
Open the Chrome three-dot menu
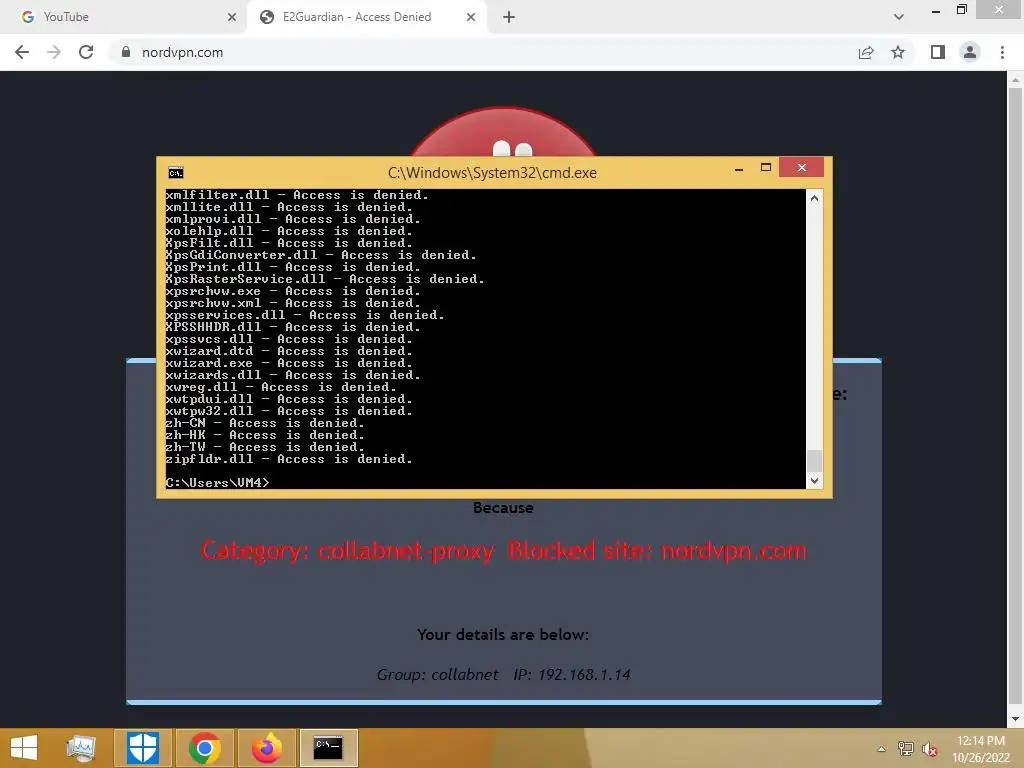(x=1002, y=52)
